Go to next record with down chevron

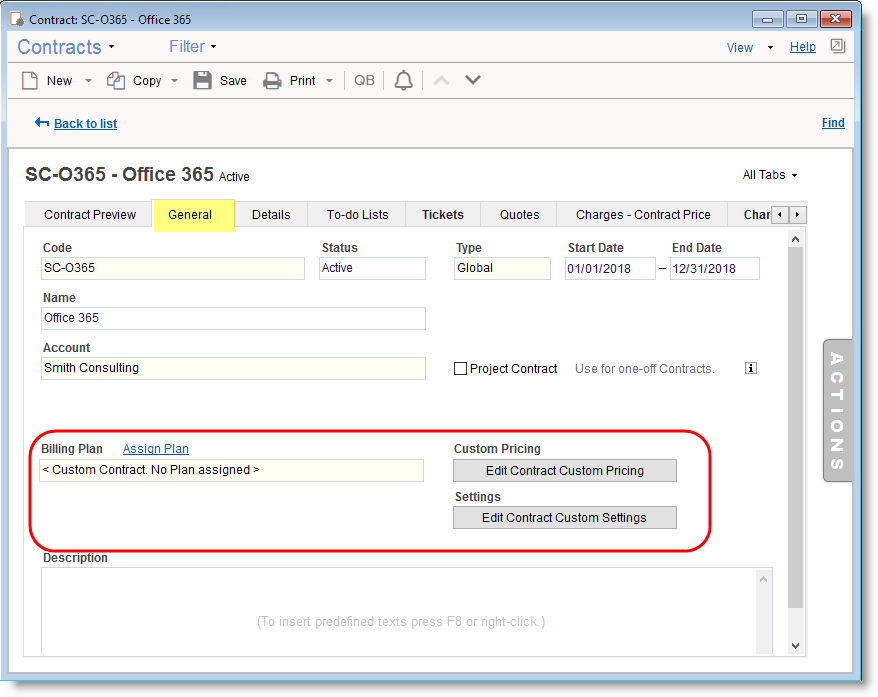coord(473,80)
